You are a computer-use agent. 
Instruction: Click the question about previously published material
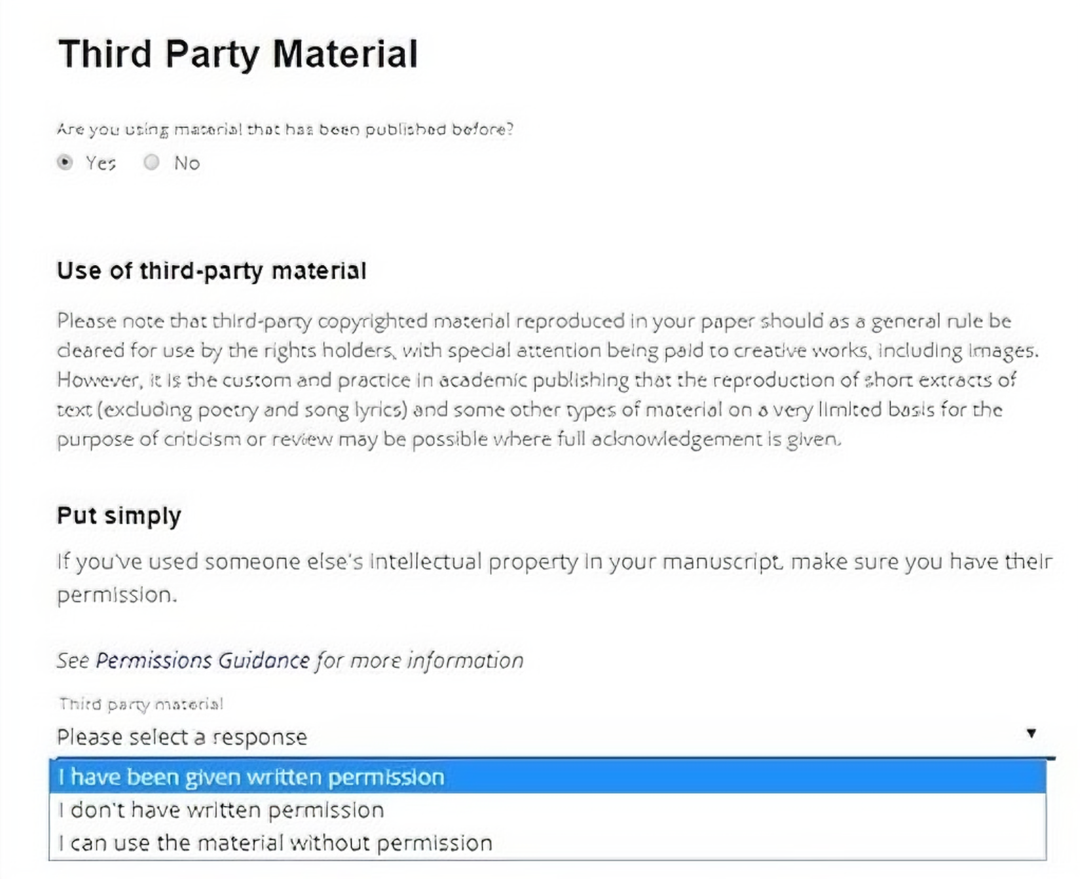click(x=285, y=130)
